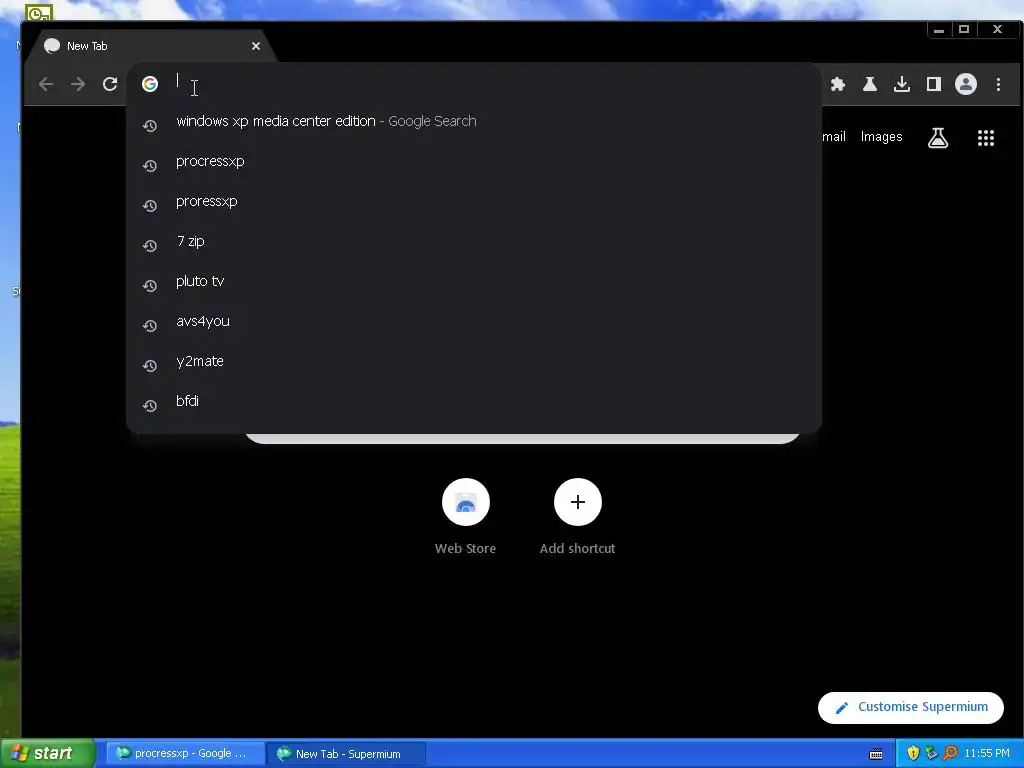Open the on-screen keyboard tray icon
Viewport: 1024px width, 768px height.
[876, 754]
